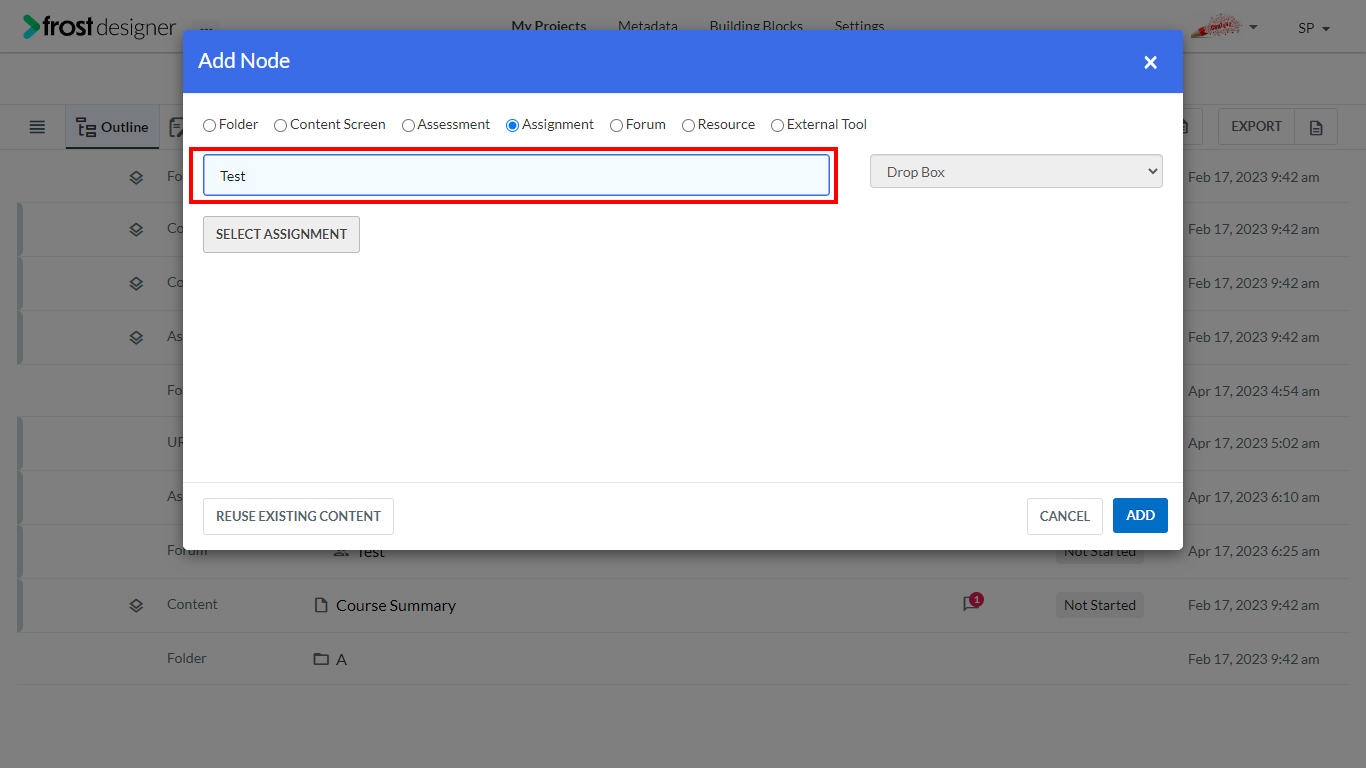This screenshot has height=768, width=1366.
Task: Cancel the Add Node dialog
Action: pos(1064,516)
